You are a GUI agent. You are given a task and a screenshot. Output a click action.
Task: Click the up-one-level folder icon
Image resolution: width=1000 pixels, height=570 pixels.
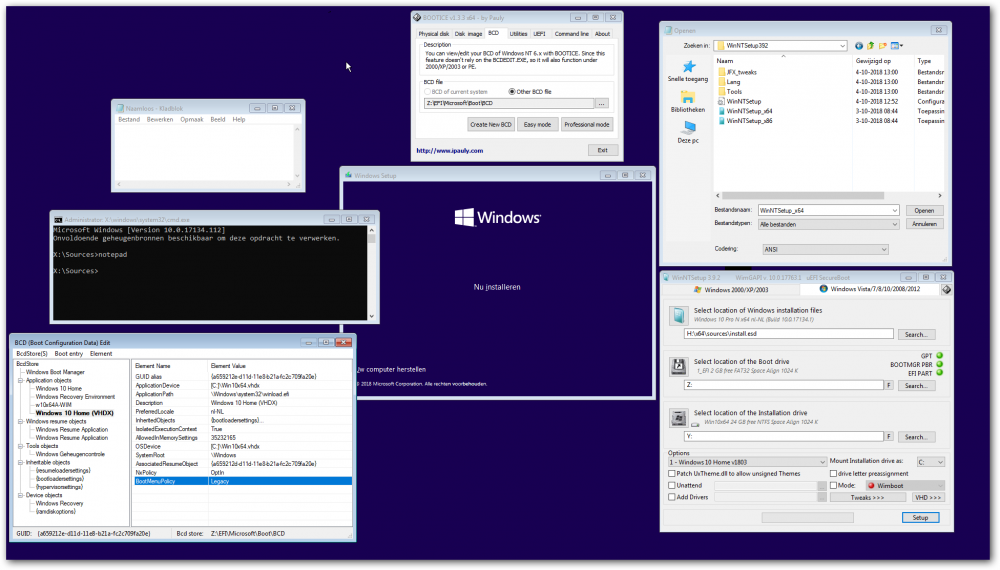[871, 45]
